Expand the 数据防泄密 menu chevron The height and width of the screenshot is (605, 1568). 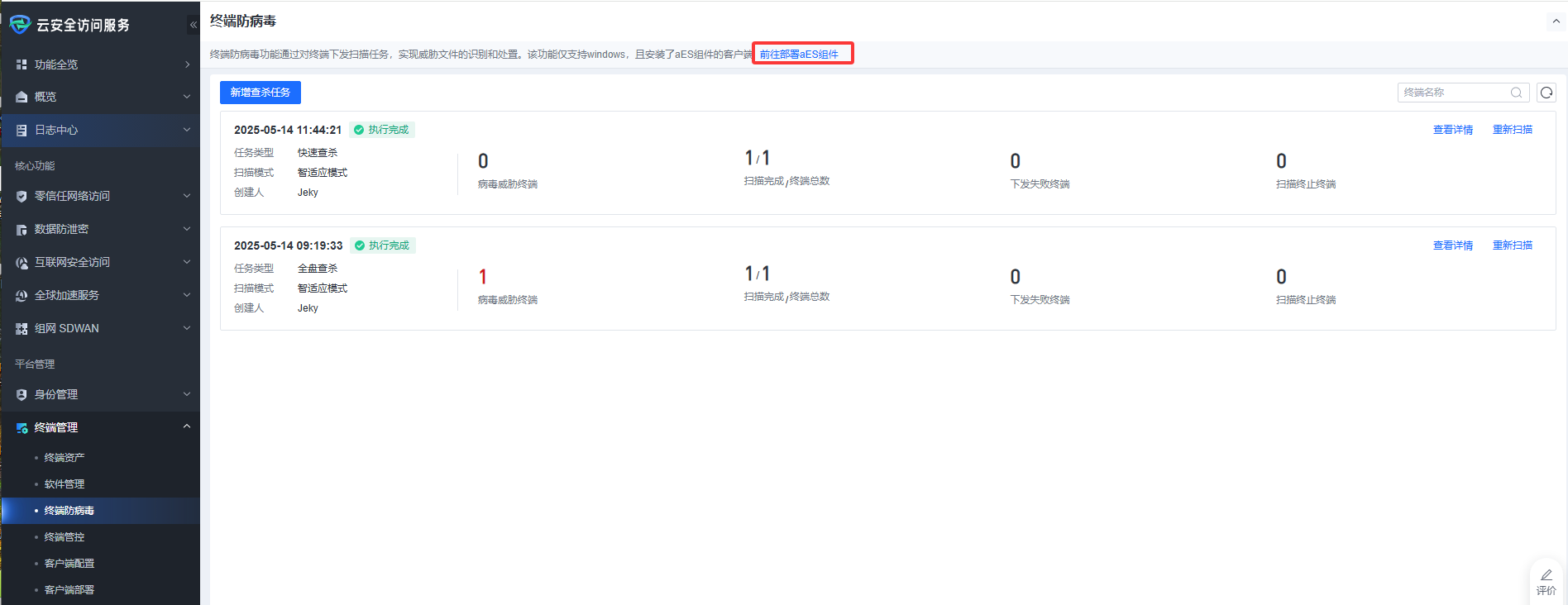(x=186, y=229)
